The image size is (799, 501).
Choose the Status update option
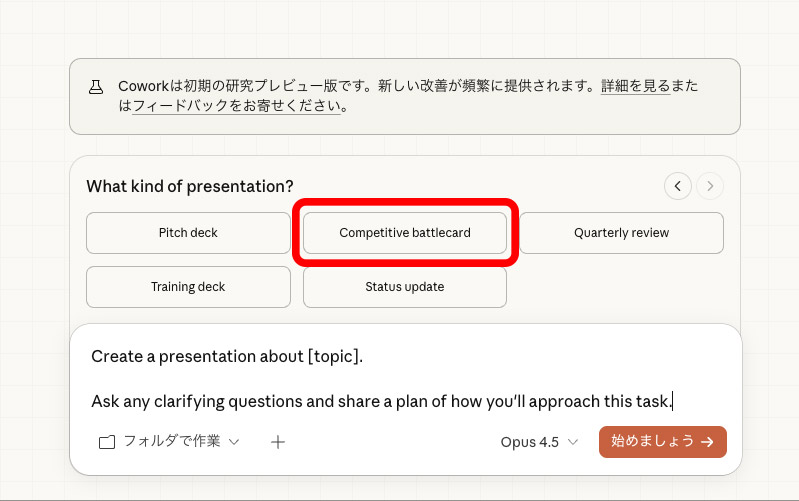pos(405,287)
